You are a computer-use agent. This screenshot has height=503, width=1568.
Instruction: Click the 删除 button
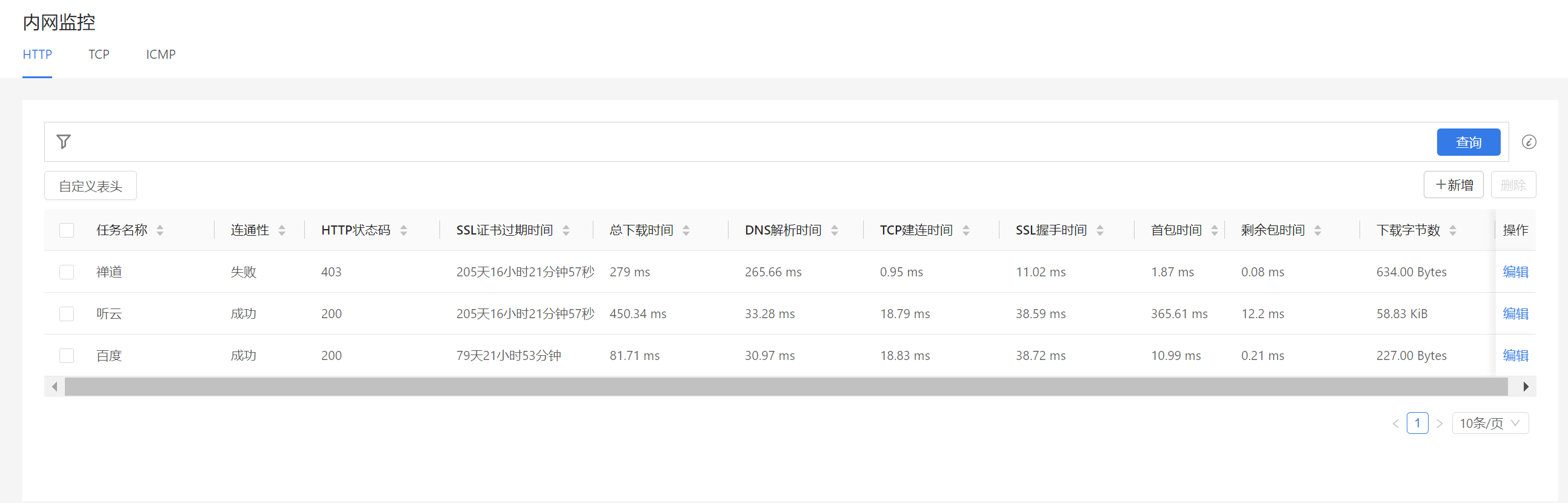pos(1513,184)
